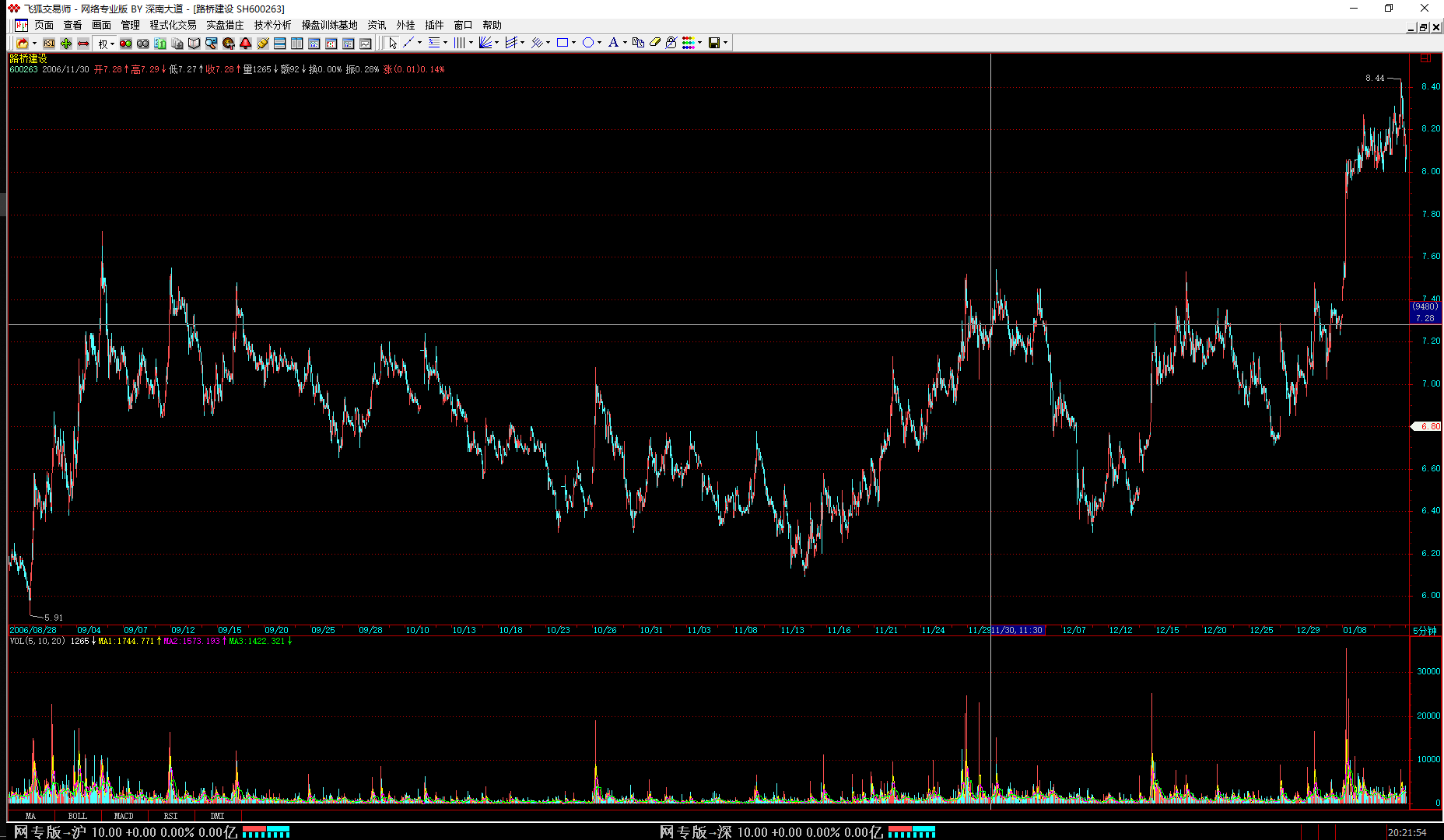Image resolution: width=1444 pixels, height=840 pixels.
Task: Click the magnifier search icon in toolbar
Action: pyautogui.click(x=212, y=44)
